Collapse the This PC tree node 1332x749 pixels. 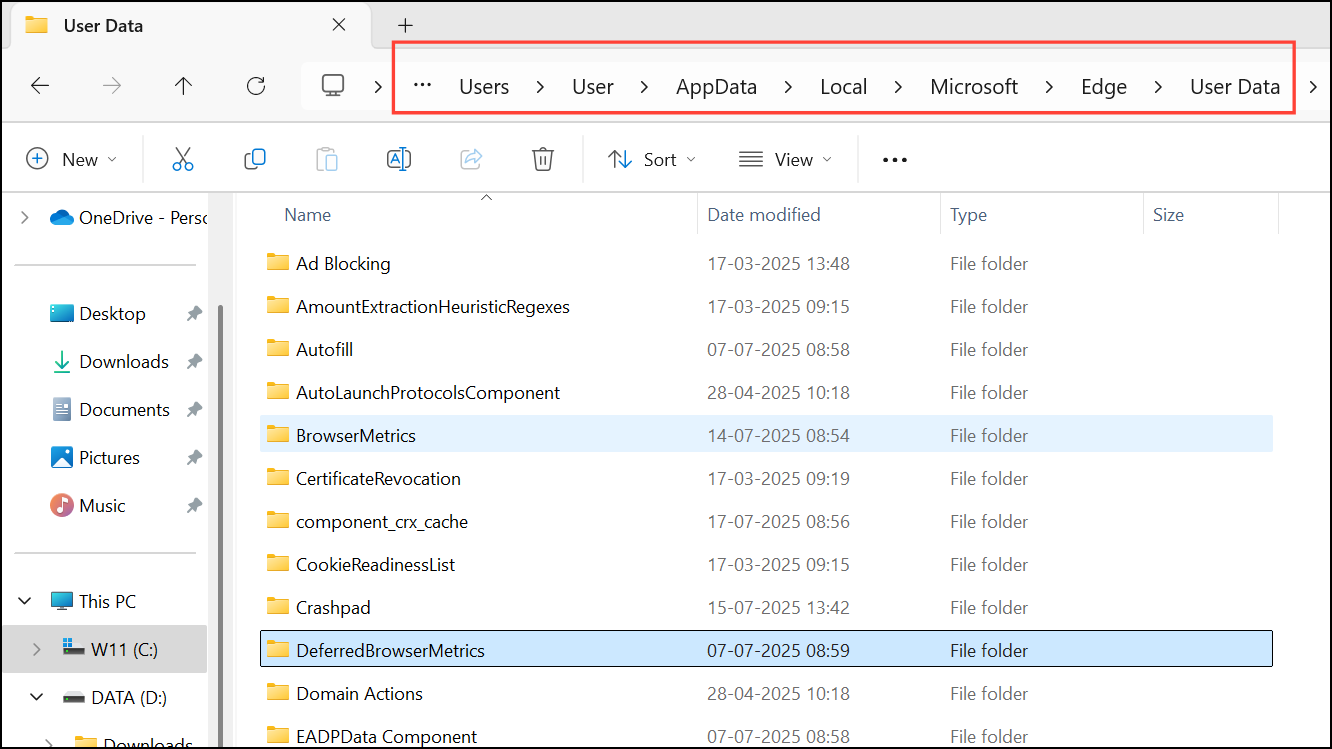(x=25, y=602)
